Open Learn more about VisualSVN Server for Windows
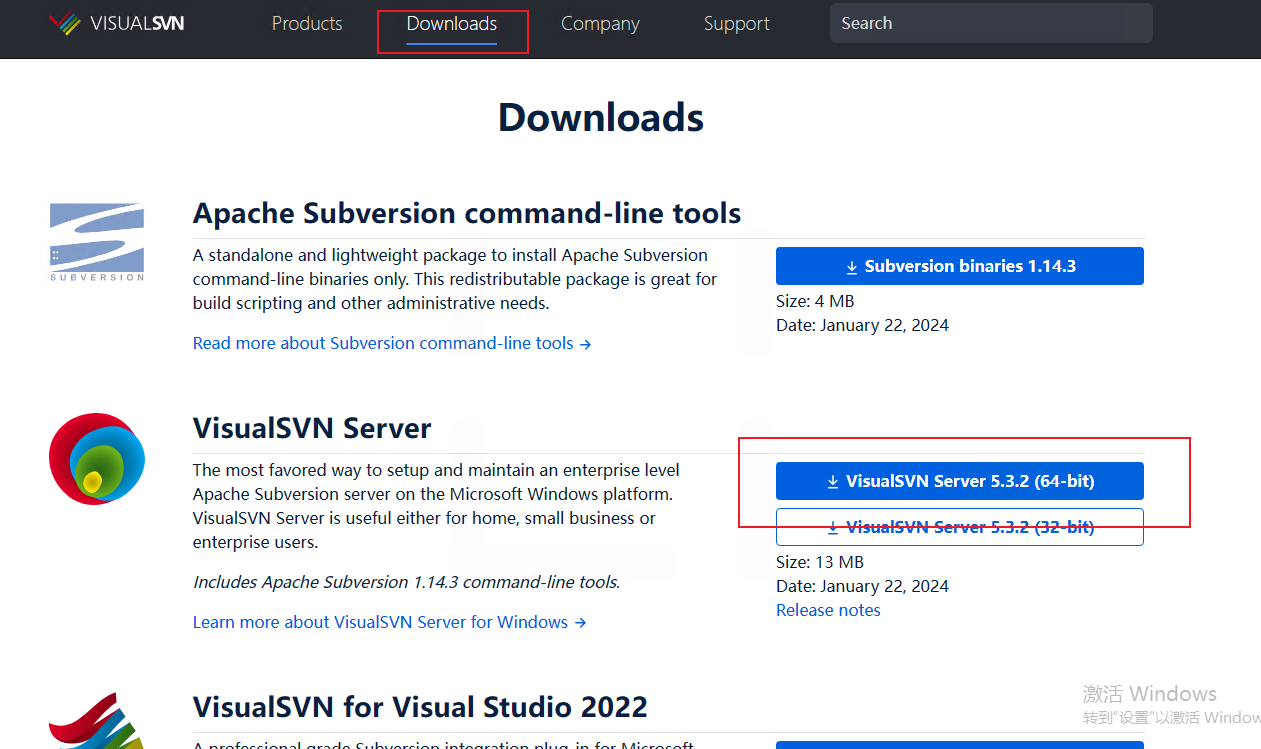 (389, 622)
